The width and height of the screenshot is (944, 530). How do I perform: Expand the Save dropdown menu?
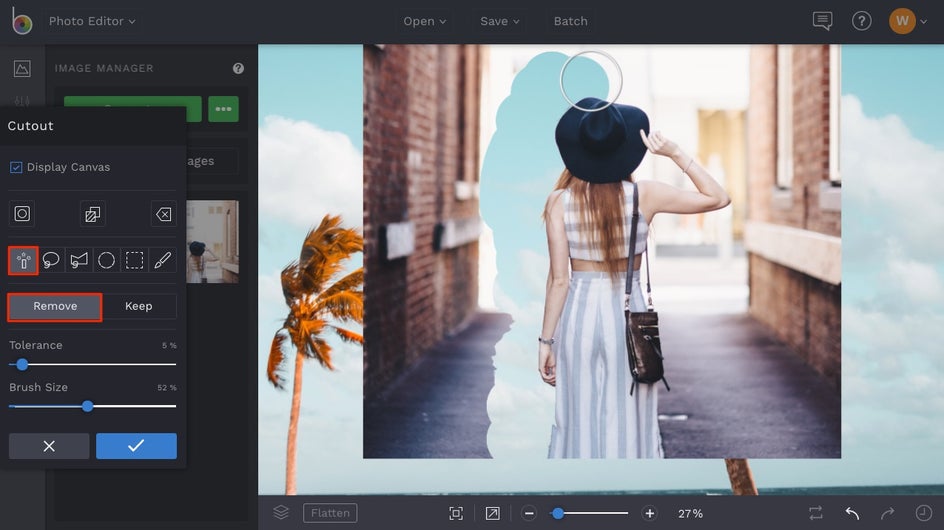pyautogui.click(x=500, y=21)
